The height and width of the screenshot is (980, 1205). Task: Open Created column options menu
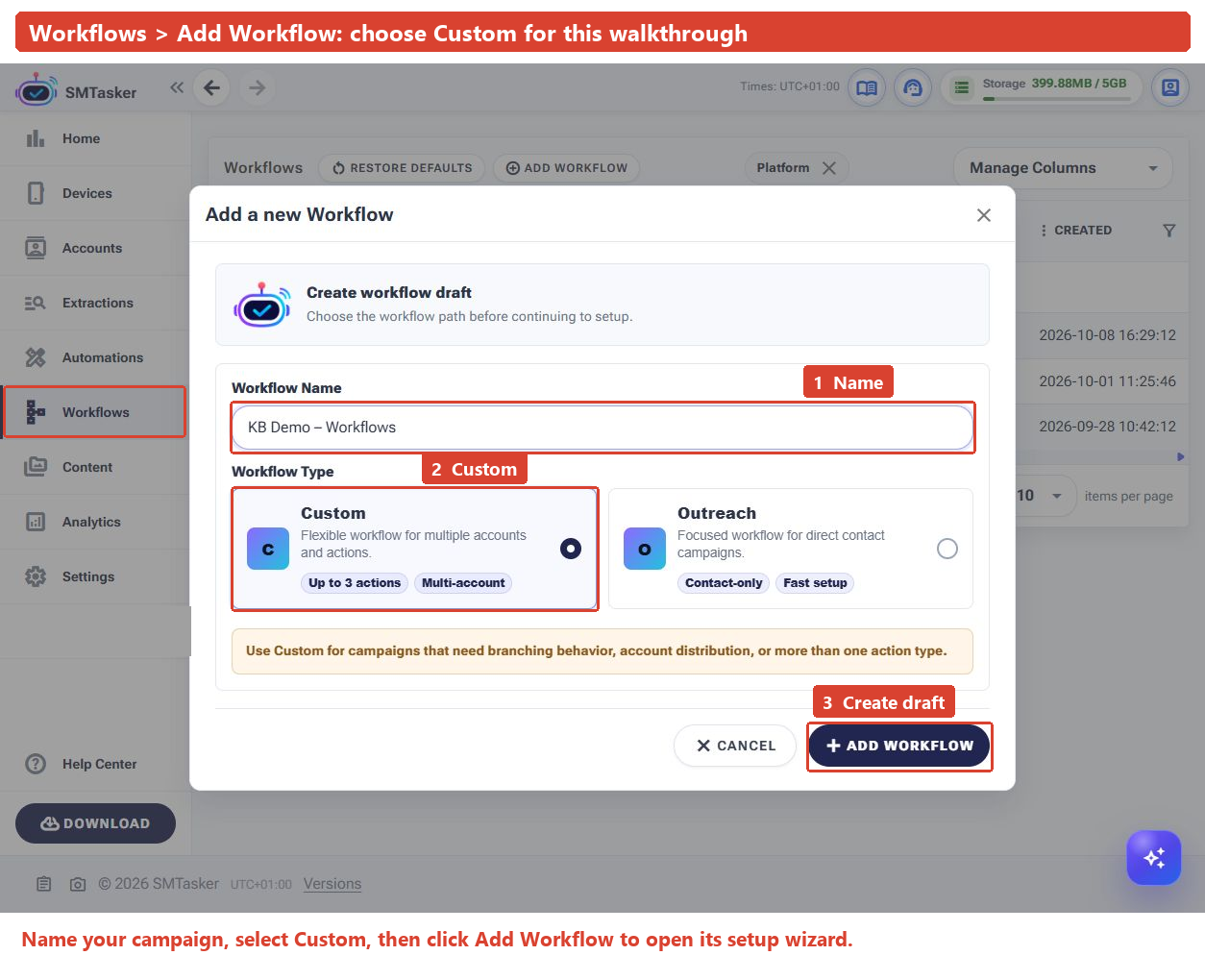[x=1044, y=231]
